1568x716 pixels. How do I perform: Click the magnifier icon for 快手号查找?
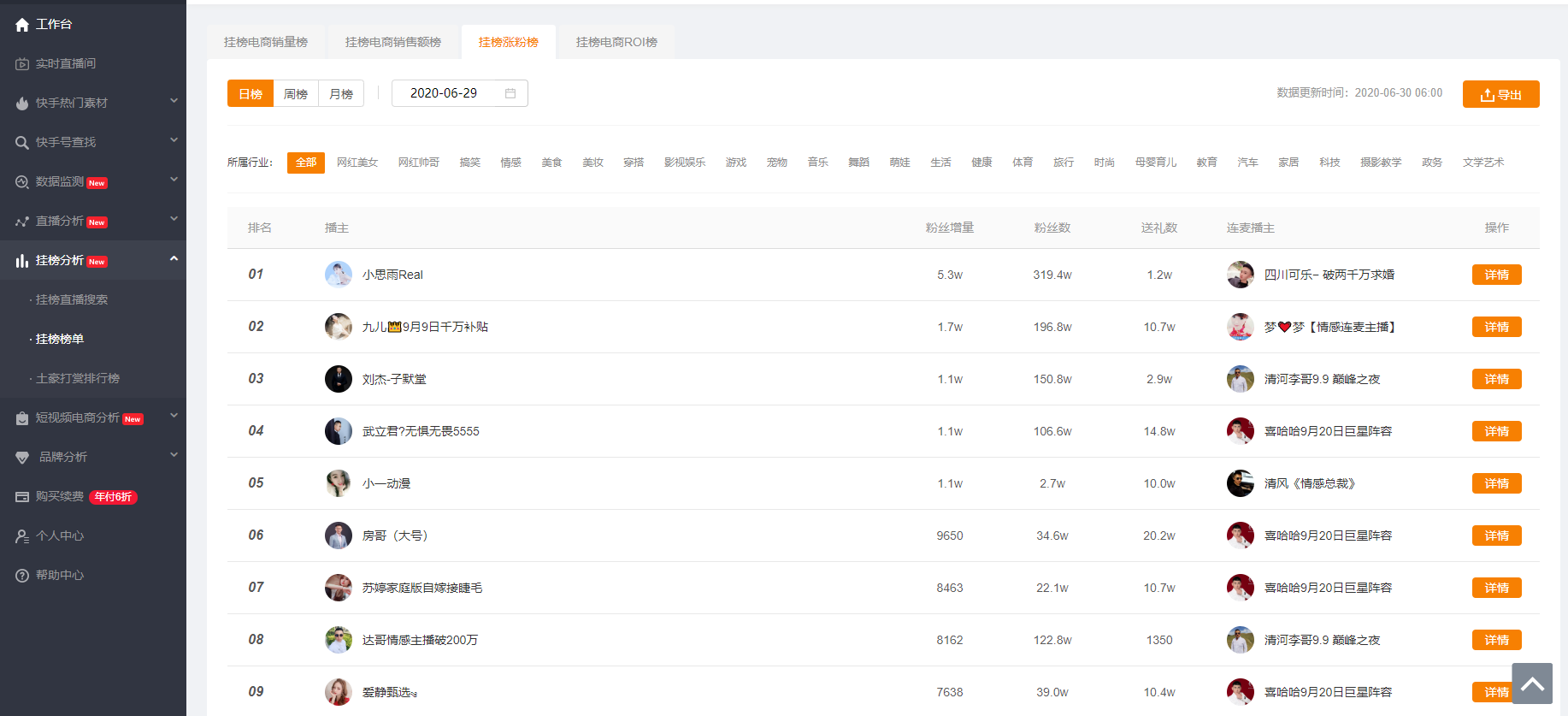point(22,143)
